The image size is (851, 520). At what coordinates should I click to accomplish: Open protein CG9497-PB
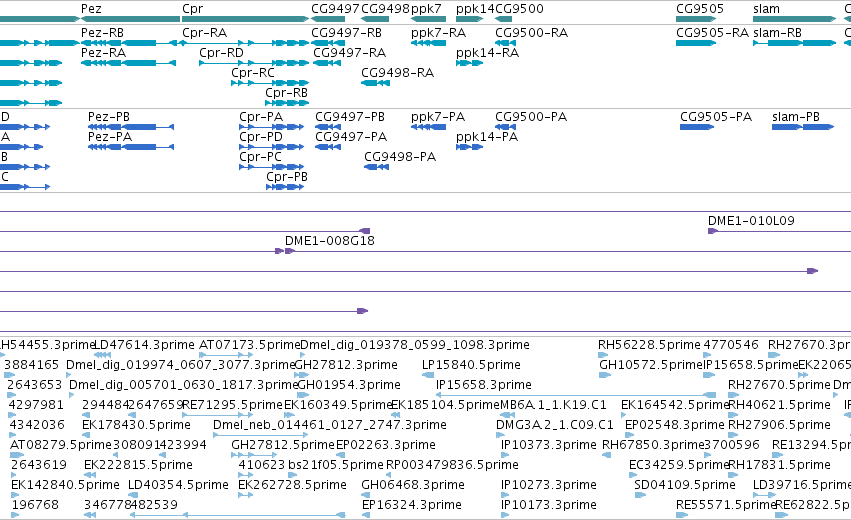click(350, 117)
